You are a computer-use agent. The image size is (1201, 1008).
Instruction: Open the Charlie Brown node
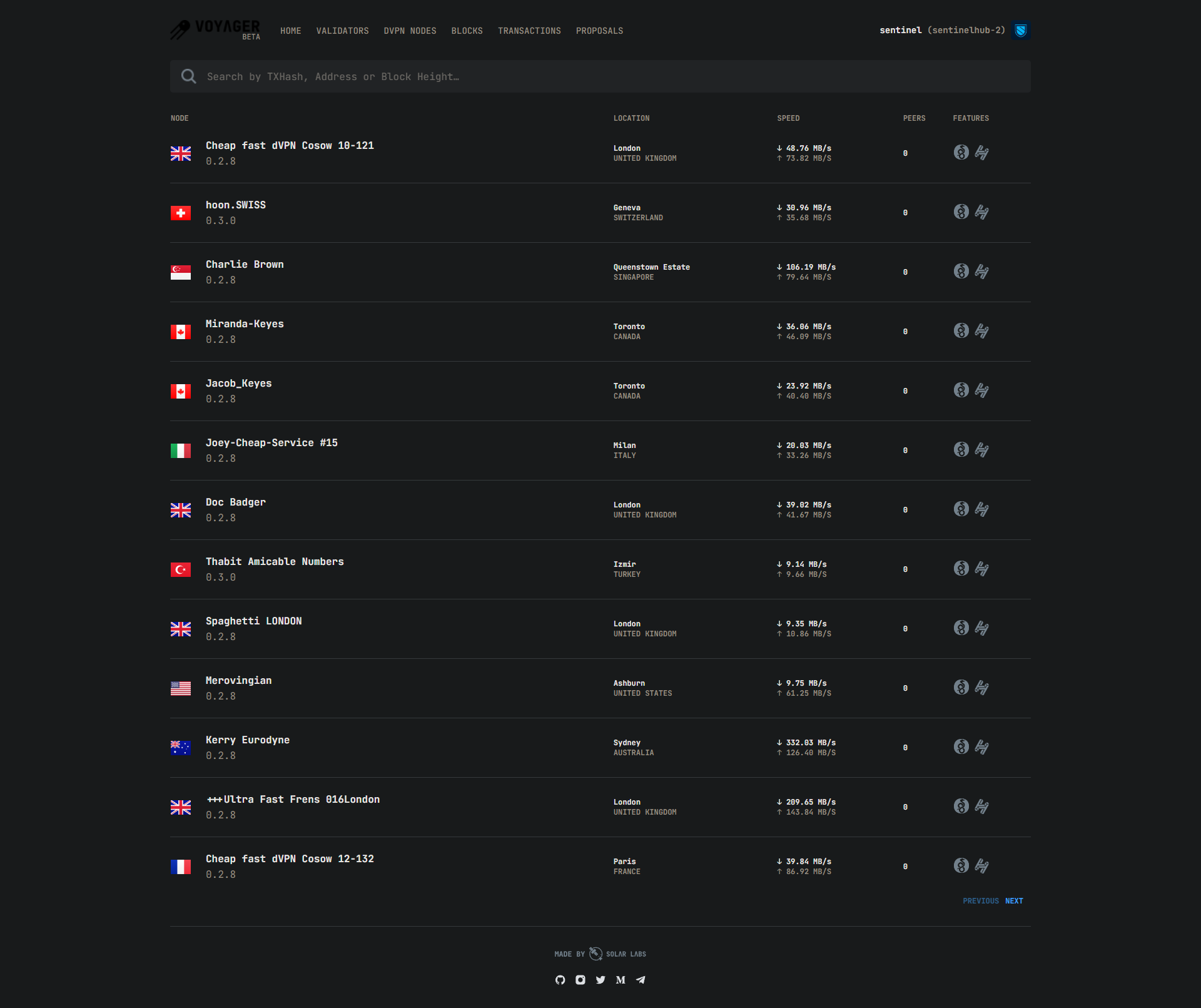(x=245, y=265)
